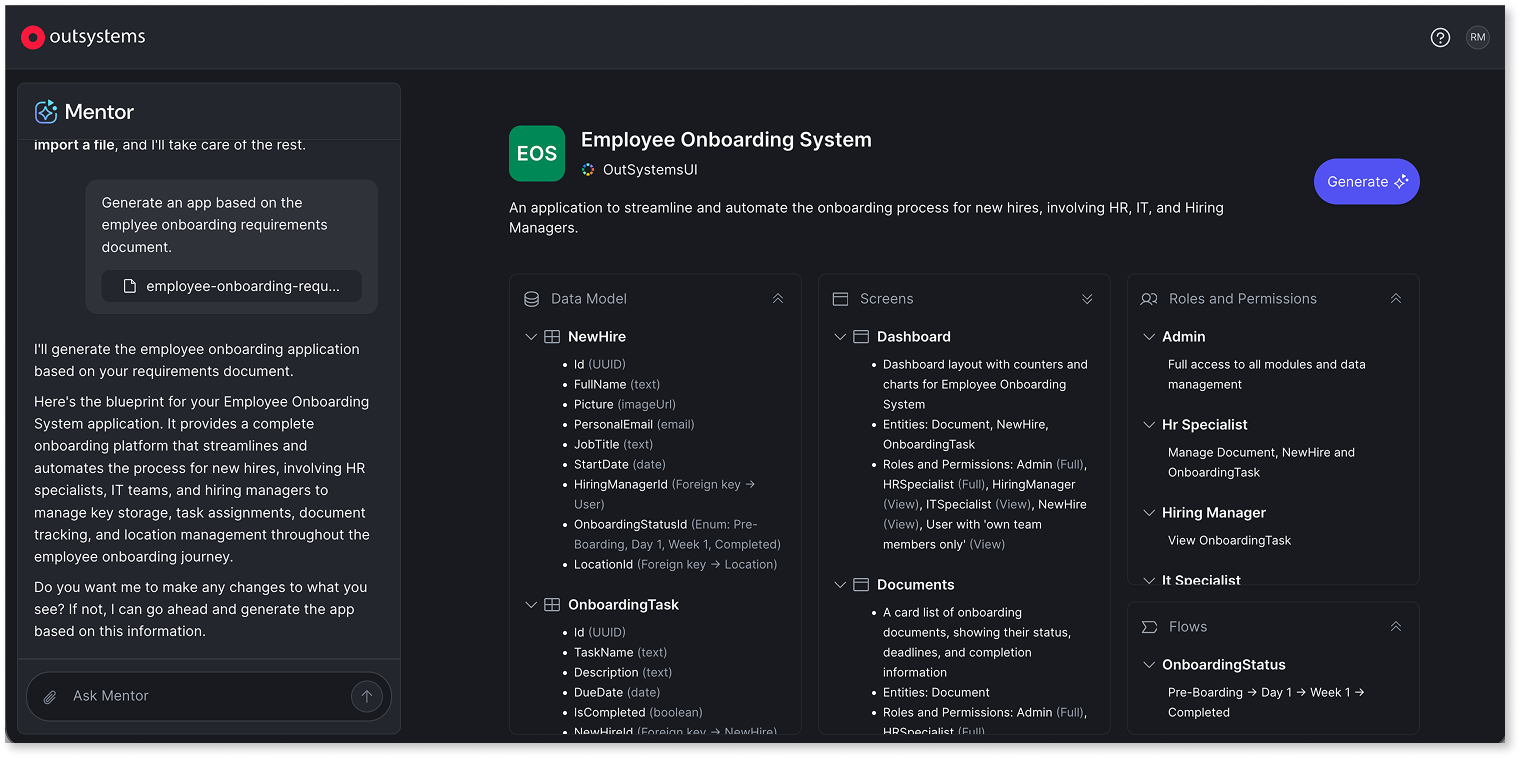Viewport: 1520px width, 758px height.
Task: Click the Ask Mentor input field
Action: pyautogui.click(x=208, y=696)
